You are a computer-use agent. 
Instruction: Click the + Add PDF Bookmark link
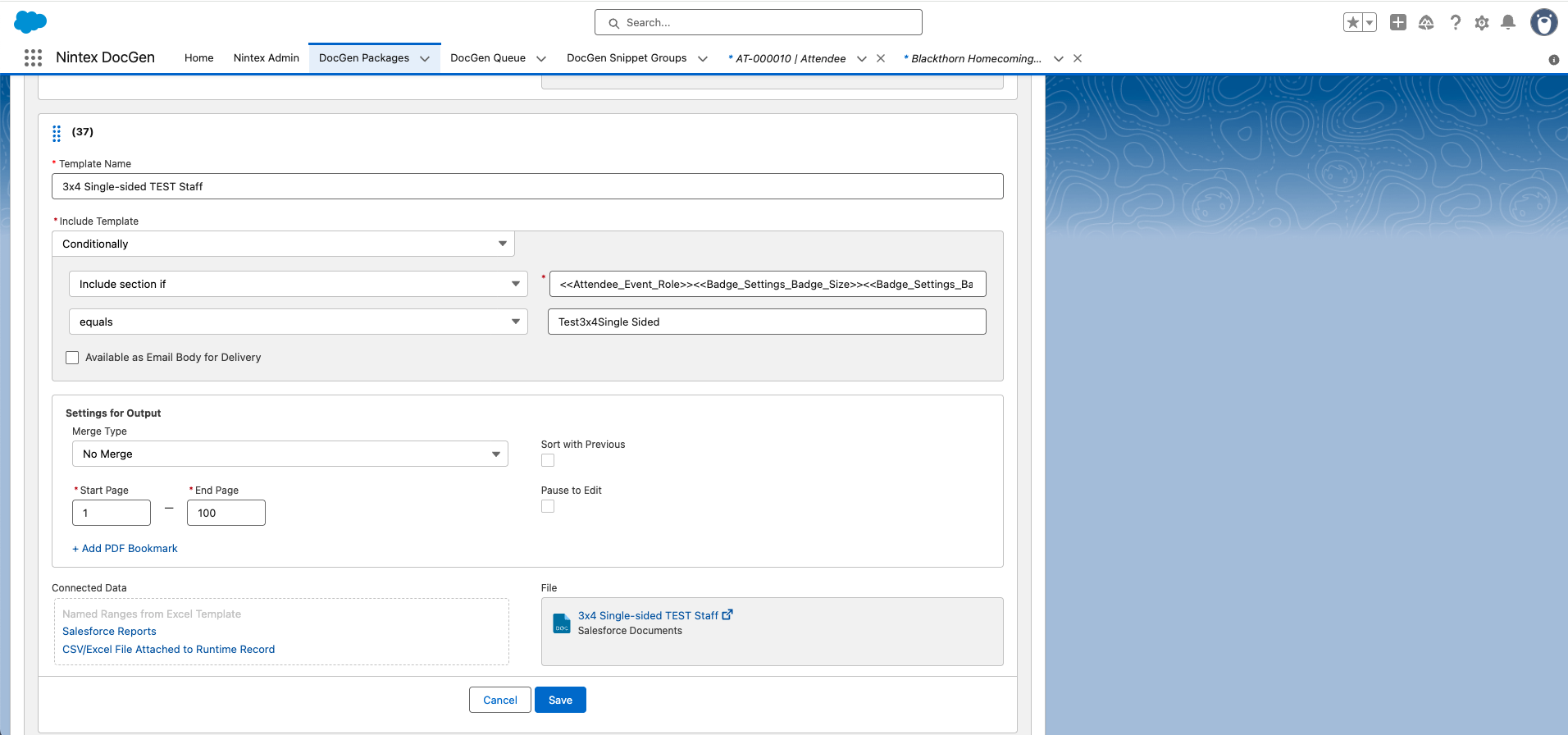[x=125, y=549]
